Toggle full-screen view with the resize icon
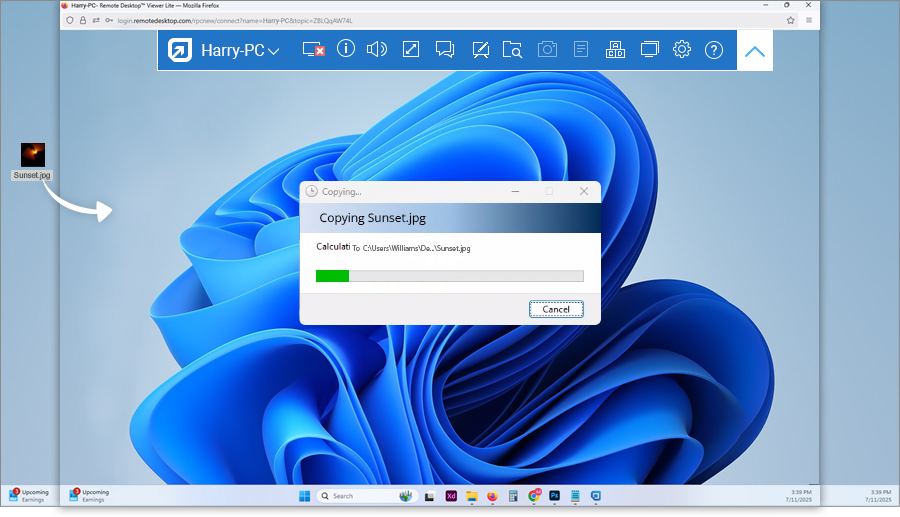The width and height of the screenshot is (900, 517). point(410,49)
